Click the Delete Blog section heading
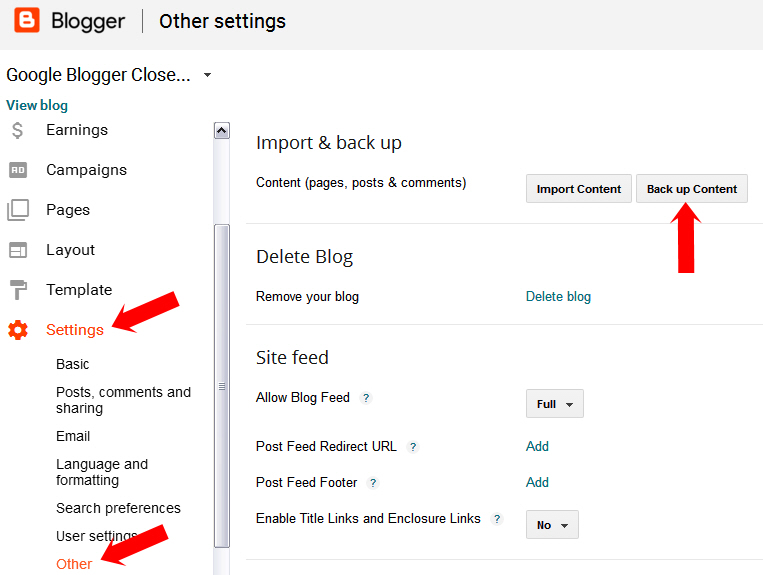 (x=305, y=256)
